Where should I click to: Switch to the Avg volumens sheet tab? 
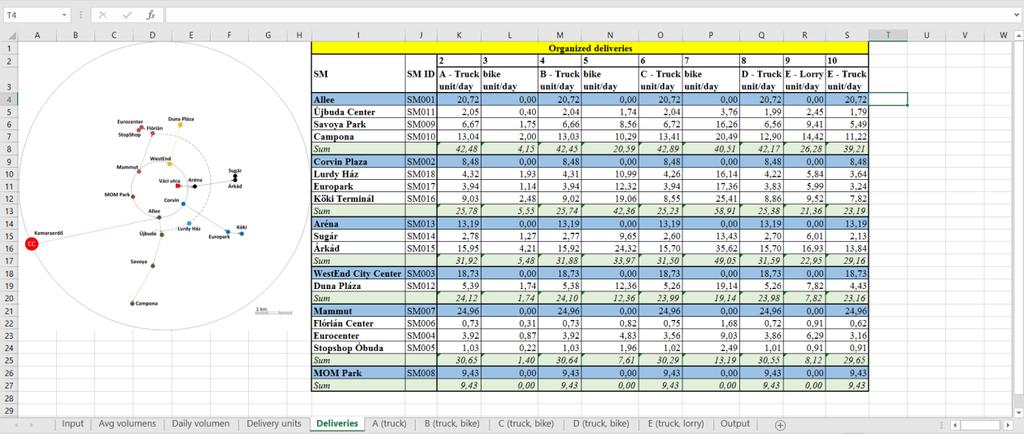[127, 424]
